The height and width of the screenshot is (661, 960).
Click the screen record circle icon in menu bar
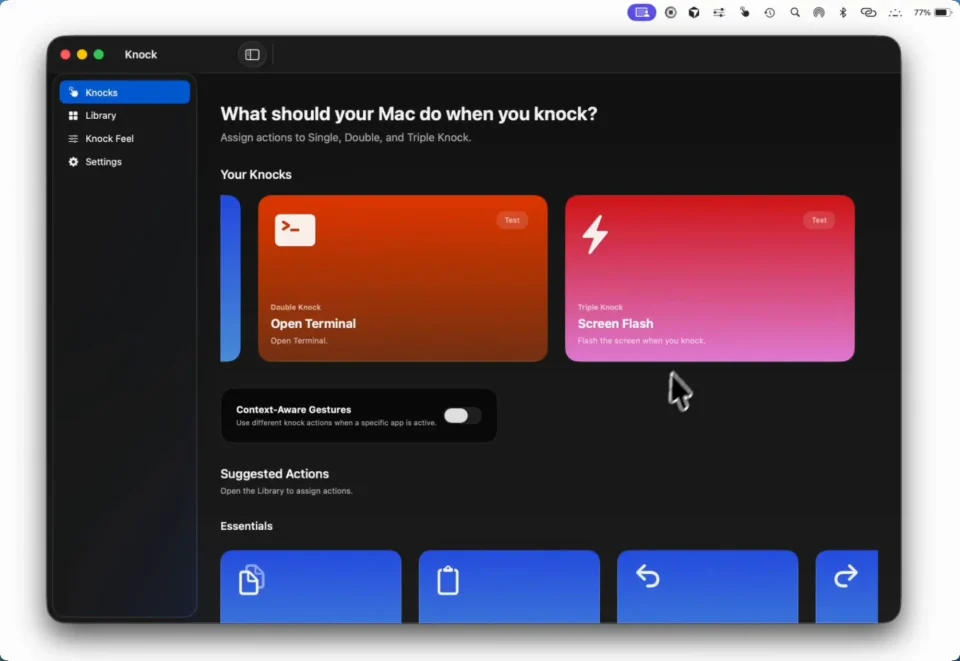pyautogui.click(x=671, y=12)
